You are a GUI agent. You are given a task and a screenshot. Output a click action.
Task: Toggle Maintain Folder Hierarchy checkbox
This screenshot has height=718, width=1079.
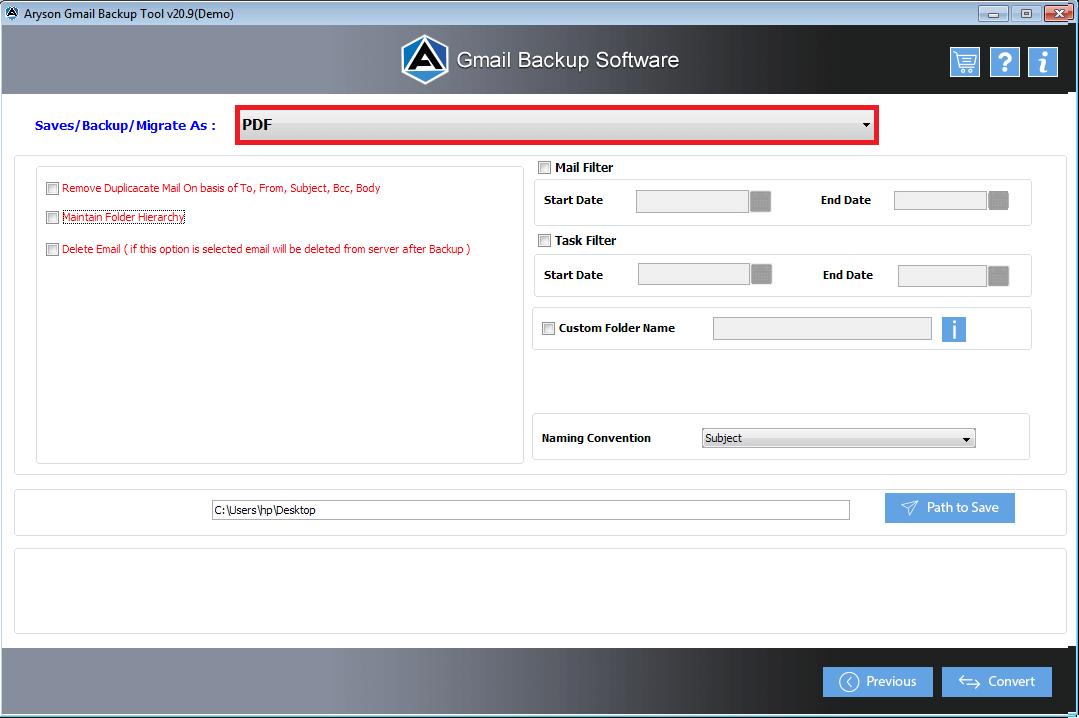[52, 218]
